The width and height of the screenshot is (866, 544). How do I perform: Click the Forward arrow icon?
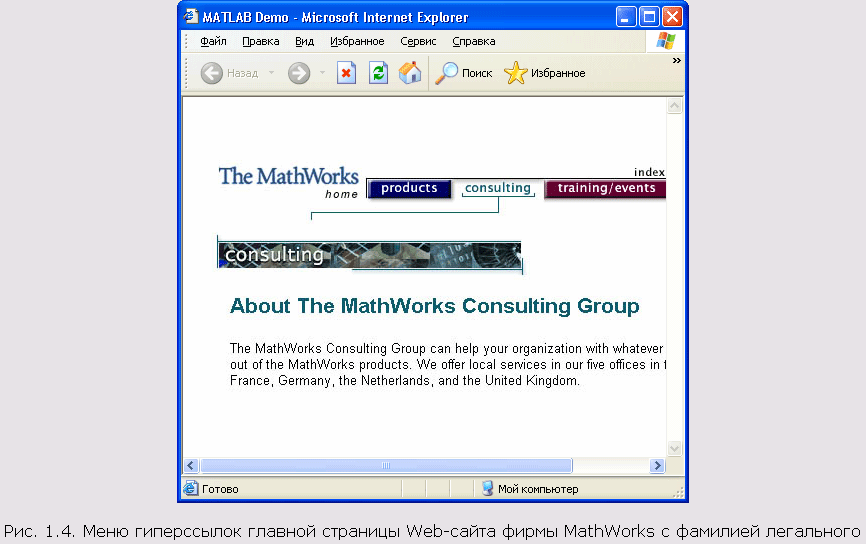pyautogui.click(x=299, y=73)
